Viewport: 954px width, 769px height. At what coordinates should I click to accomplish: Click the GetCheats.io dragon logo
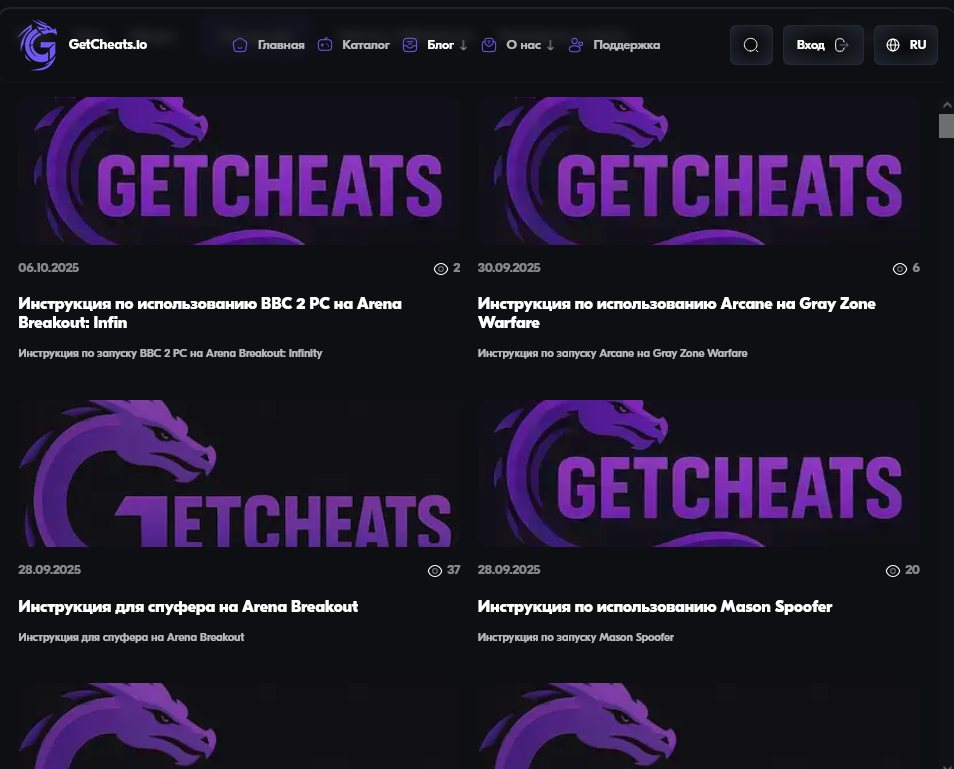click(37, 45)
